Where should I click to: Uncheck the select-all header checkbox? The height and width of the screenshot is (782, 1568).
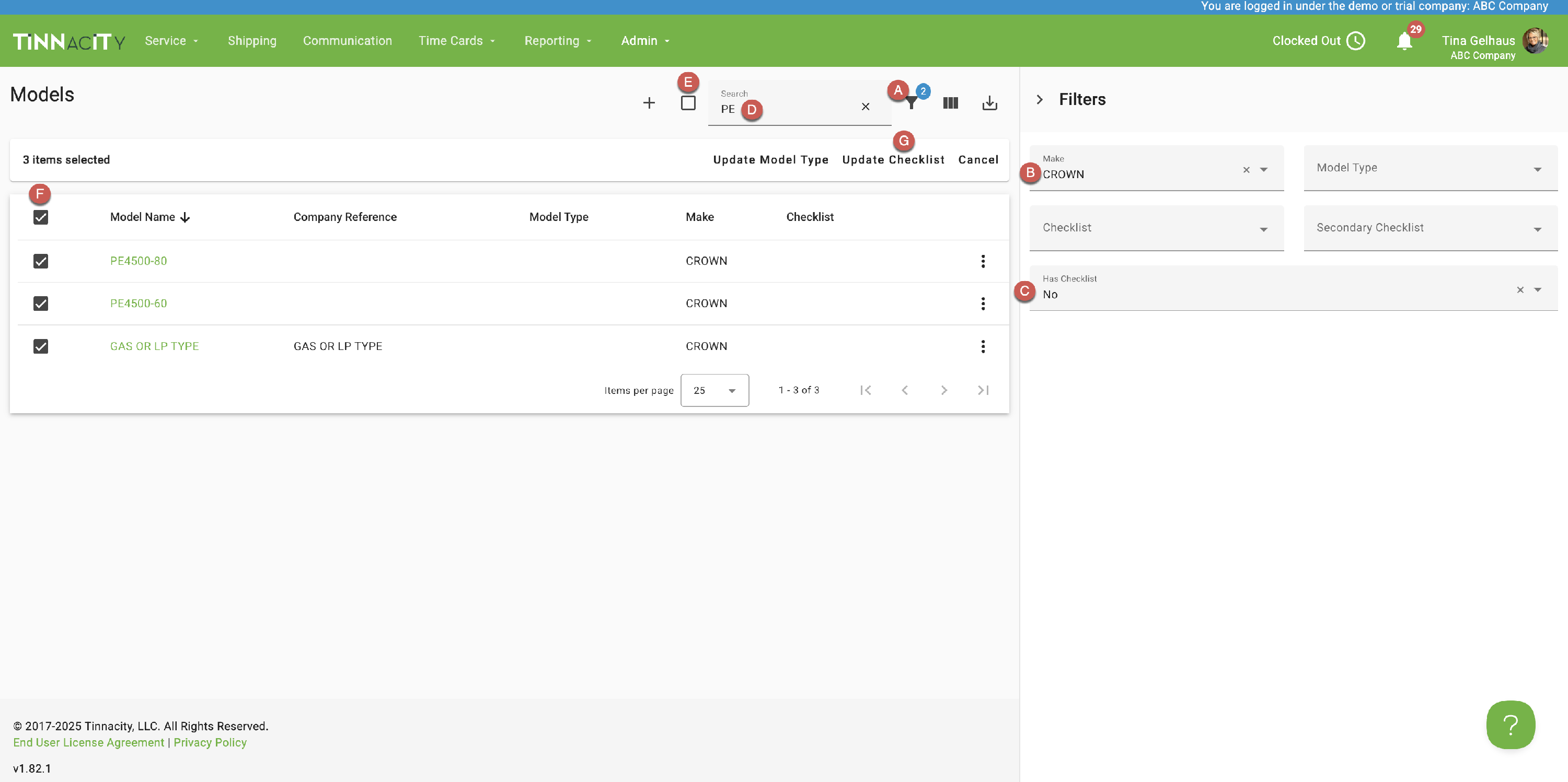coord(41,217)
